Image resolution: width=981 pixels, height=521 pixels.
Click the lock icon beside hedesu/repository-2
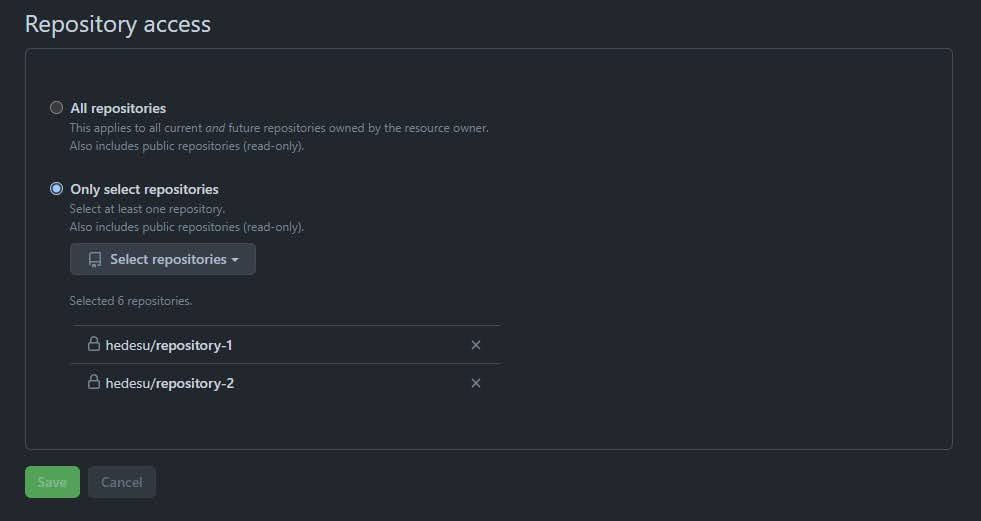tap(94, 383)
